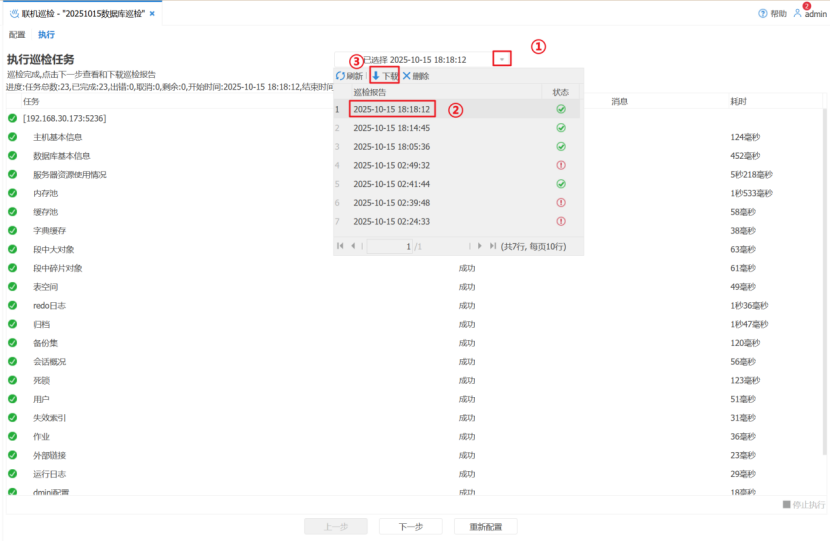Close the 联机巡检 tab
830x542 pixels.
[152, 14]
